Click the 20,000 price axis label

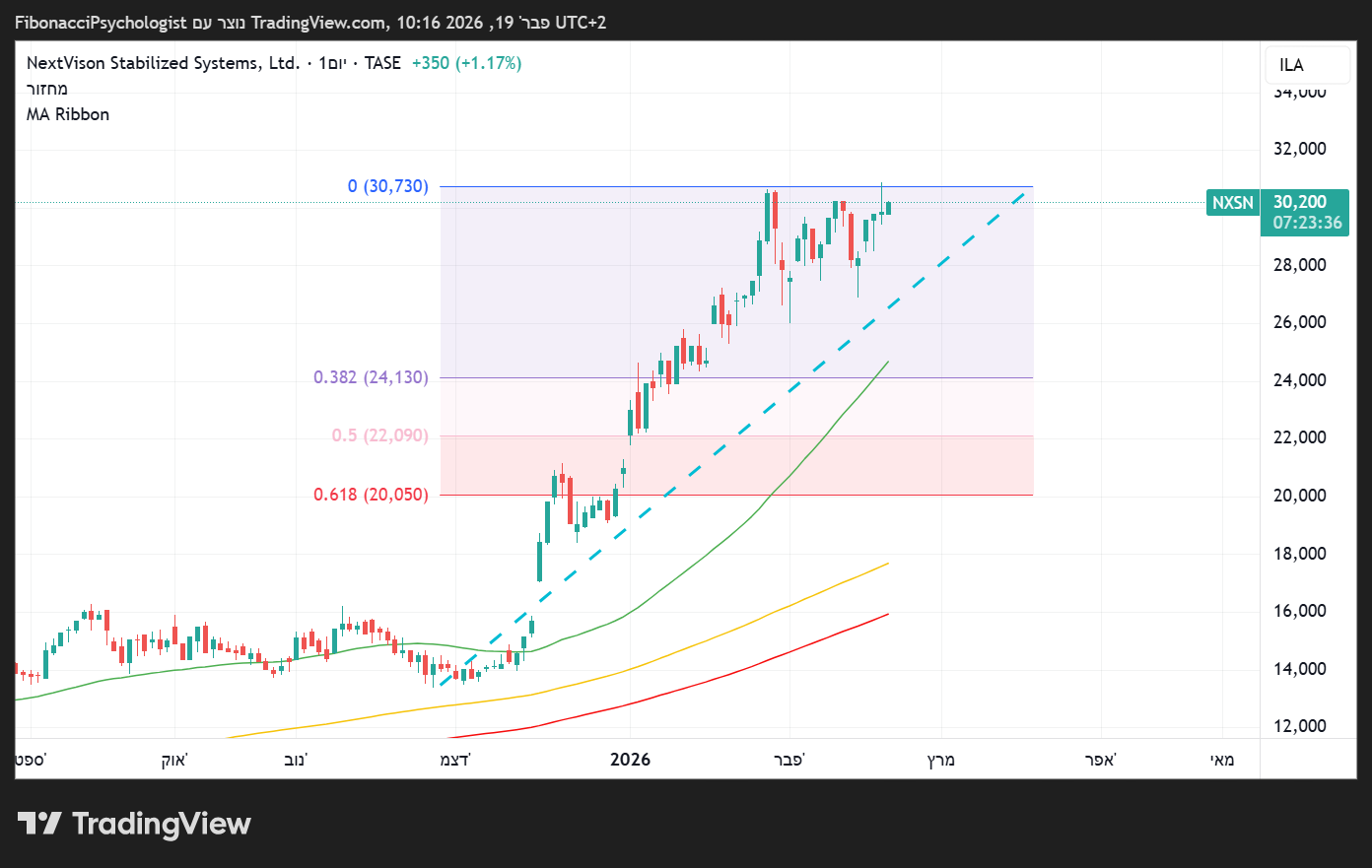tap(1300, 496)
